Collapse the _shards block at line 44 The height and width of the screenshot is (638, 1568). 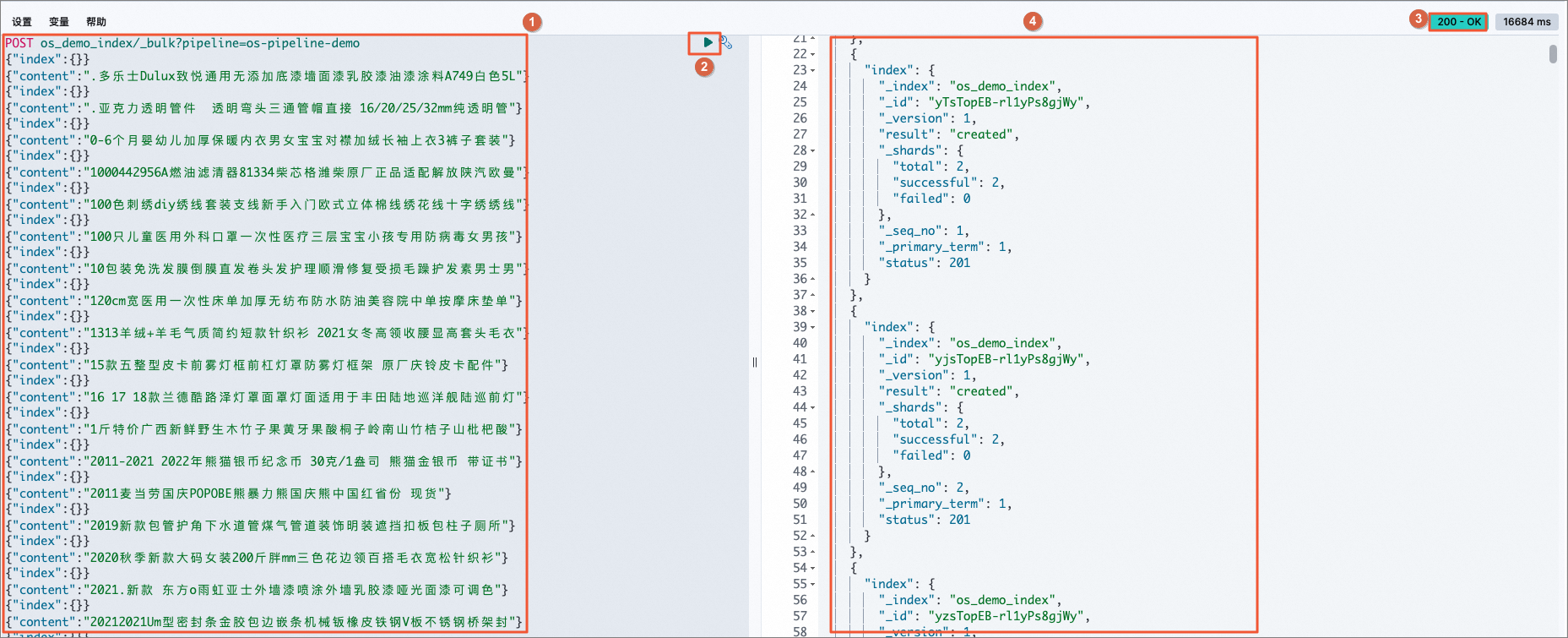click(x=812, y=407)
